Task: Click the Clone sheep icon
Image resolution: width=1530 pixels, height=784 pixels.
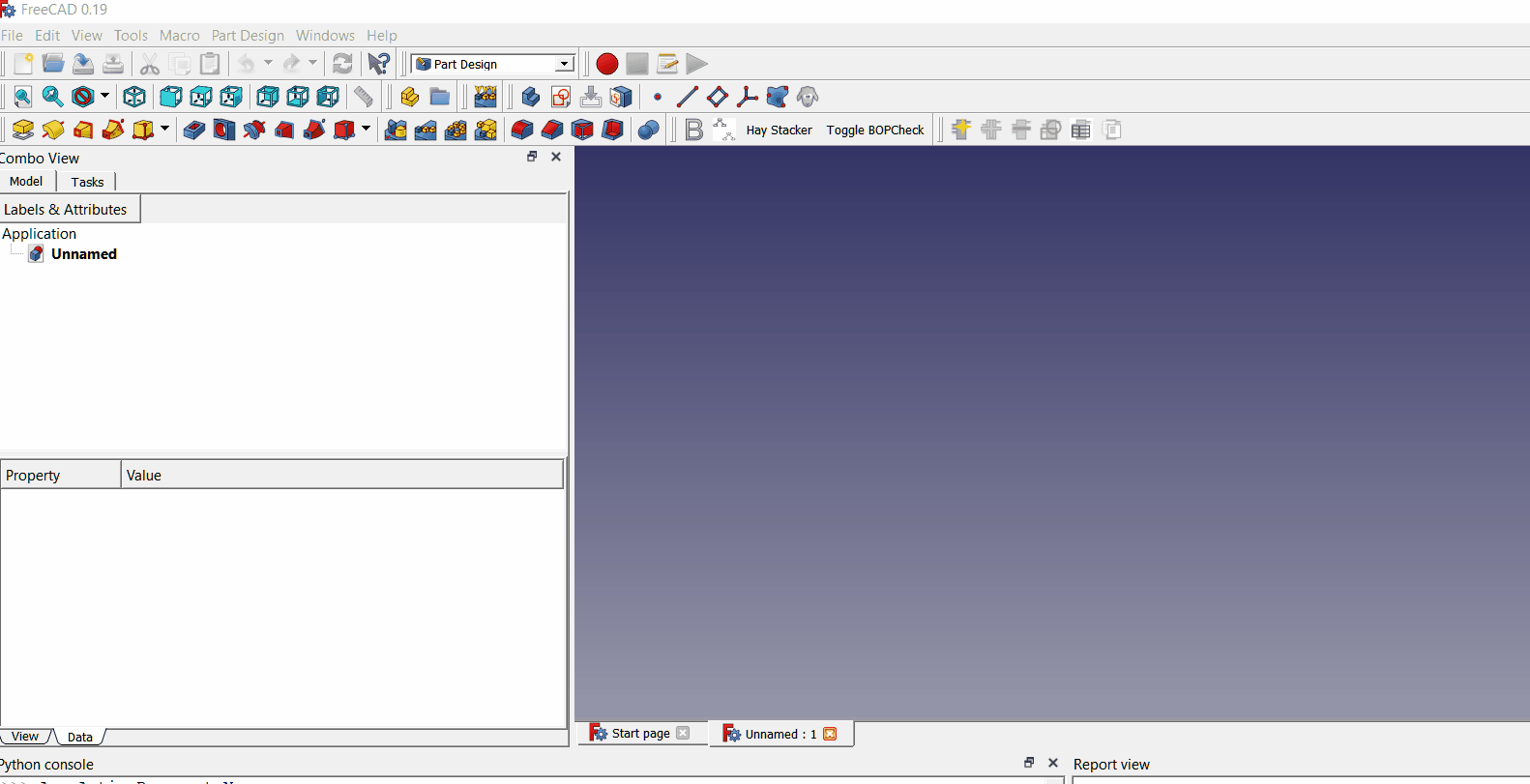Action: [x=808, y=97]
